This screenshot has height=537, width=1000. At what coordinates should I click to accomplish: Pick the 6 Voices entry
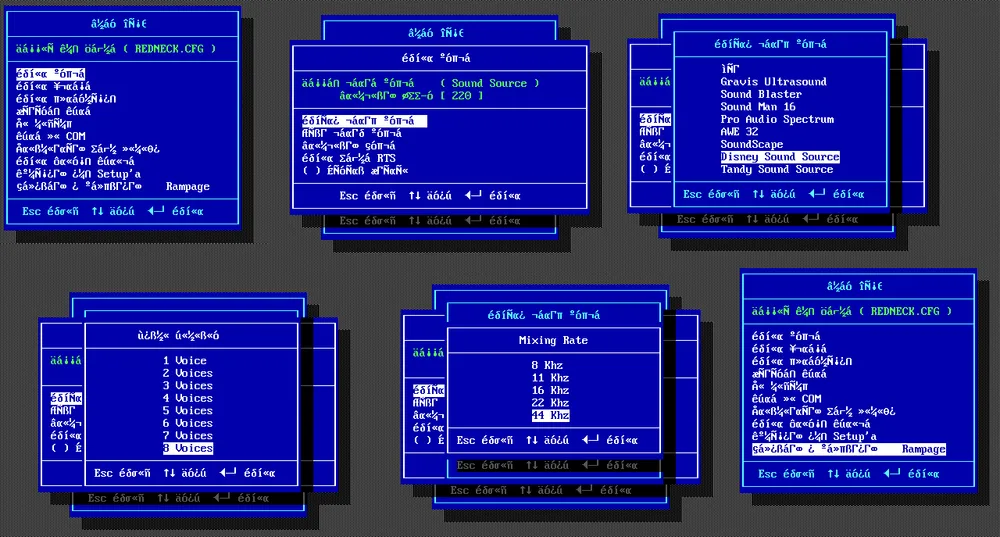(187, 423)
